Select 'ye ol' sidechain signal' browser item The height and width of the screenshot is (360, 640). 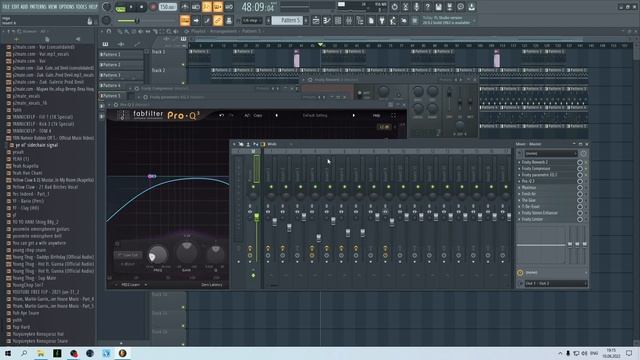coord(36,145)
